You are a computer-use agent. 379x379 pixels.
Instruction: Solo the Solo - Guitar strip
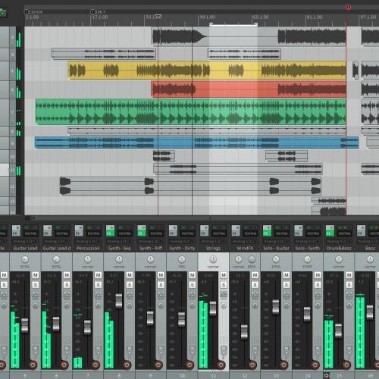[286, 285]
